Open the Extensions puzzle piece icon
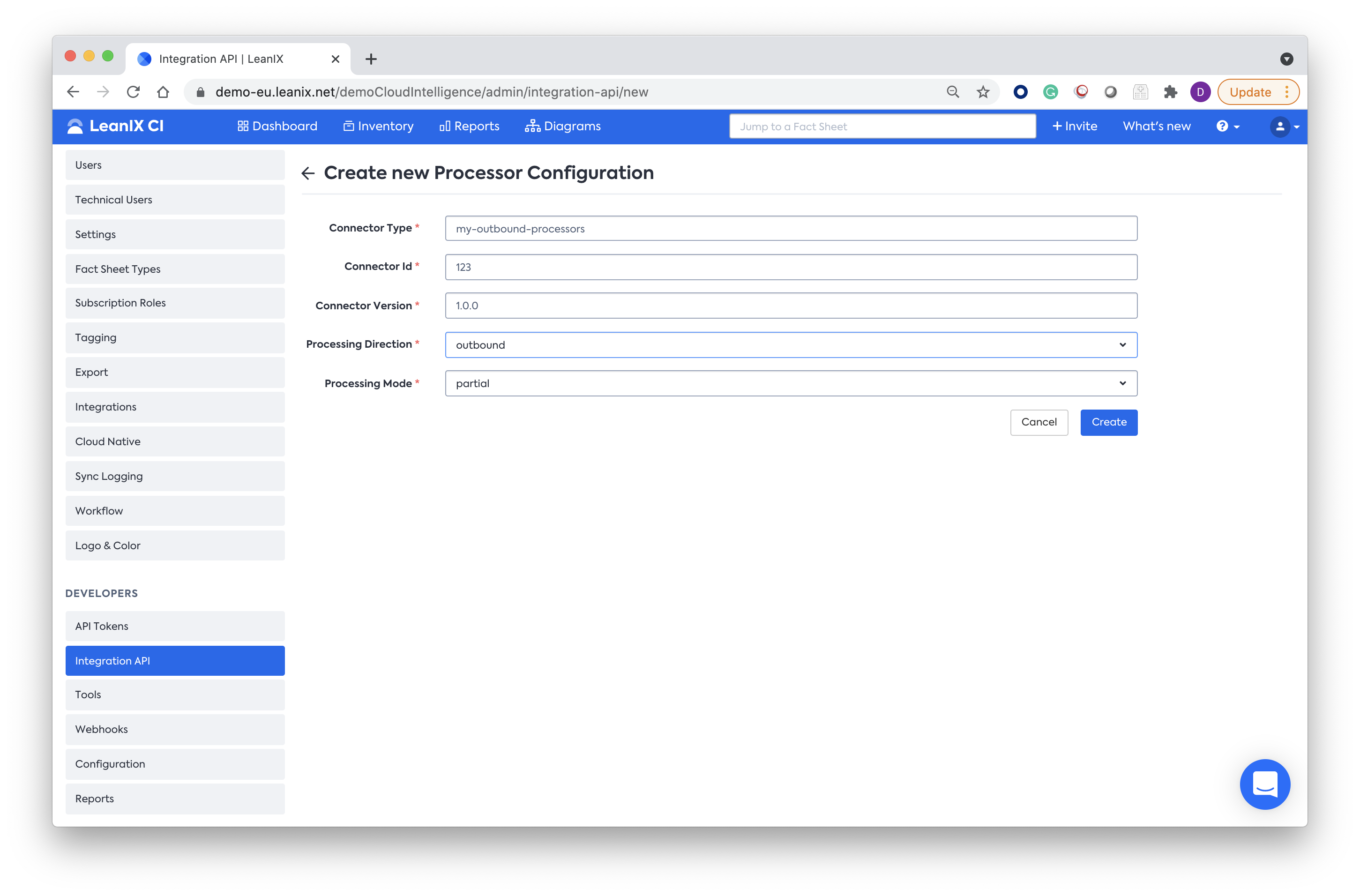1360x896 pixels. click(1170, 92)
